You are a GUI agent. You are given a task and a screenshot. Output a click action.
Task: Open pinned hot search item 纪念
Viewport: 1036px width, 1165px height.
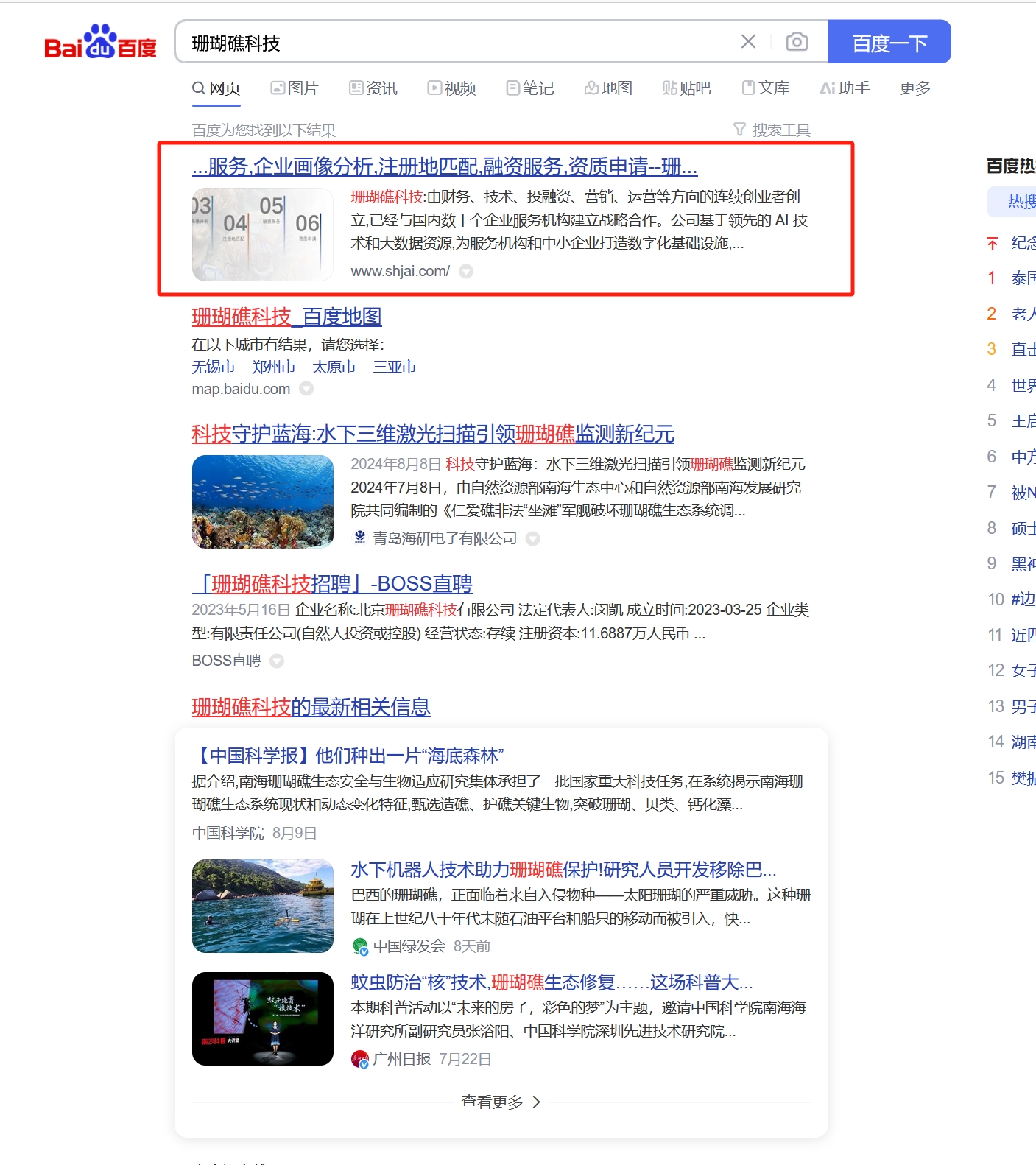(1023, 243)
